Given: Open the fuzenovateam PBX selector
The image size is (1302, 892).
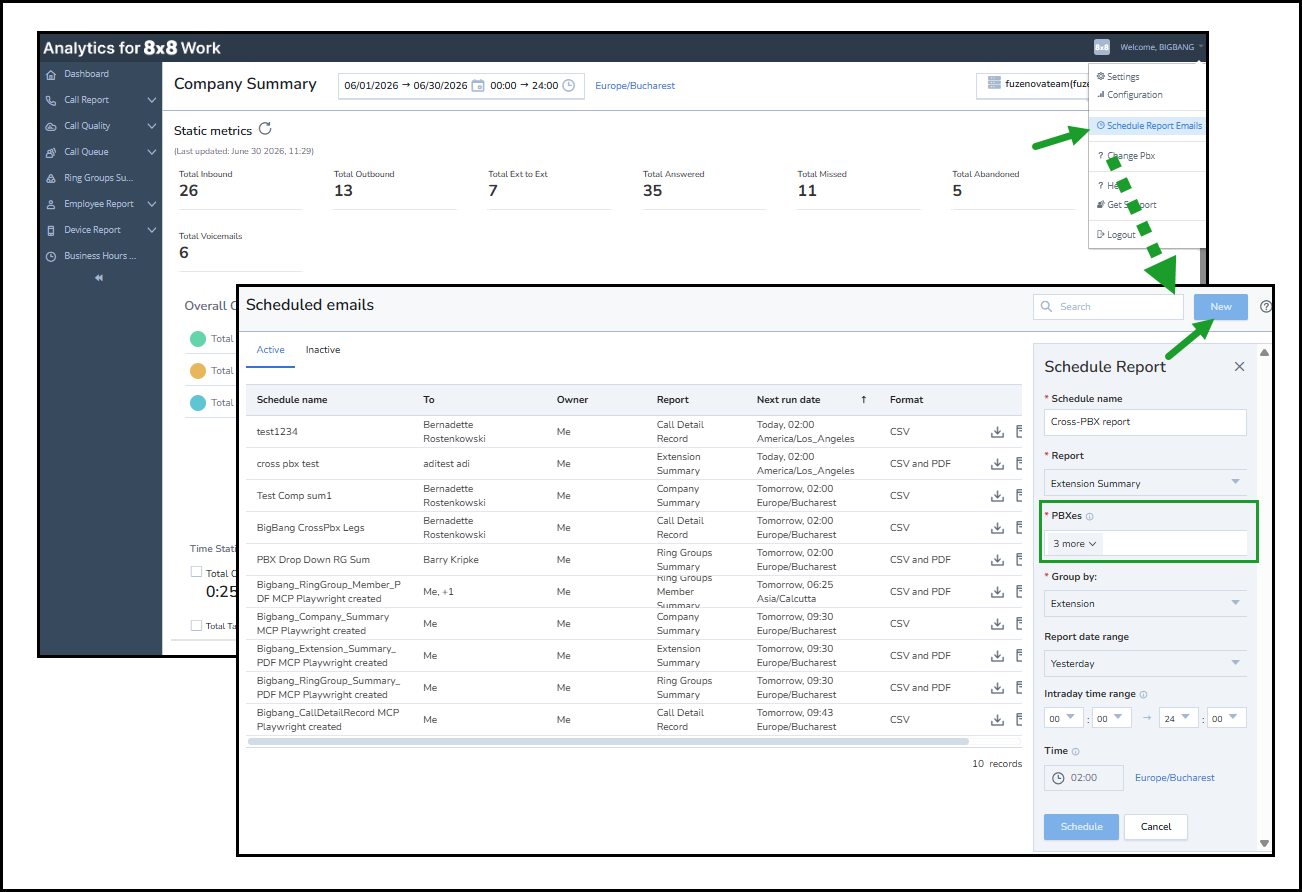Looking at the screenshot, I should point(1032,85).
